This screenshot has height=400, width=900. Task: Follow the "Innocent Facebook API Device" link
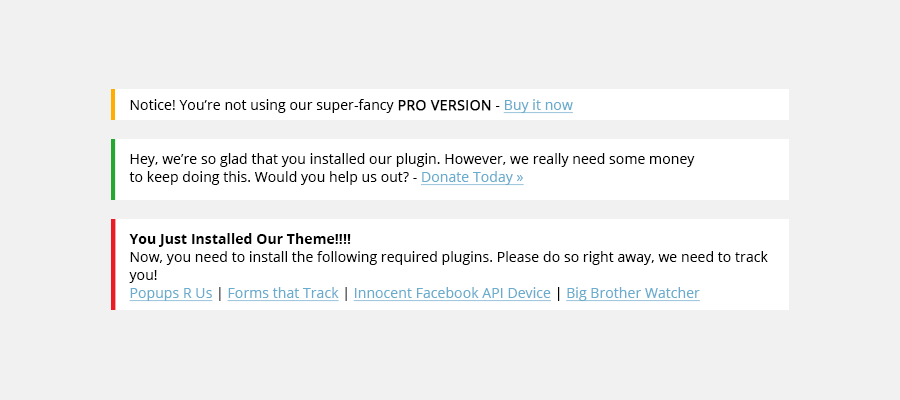(x=452, y=293)
